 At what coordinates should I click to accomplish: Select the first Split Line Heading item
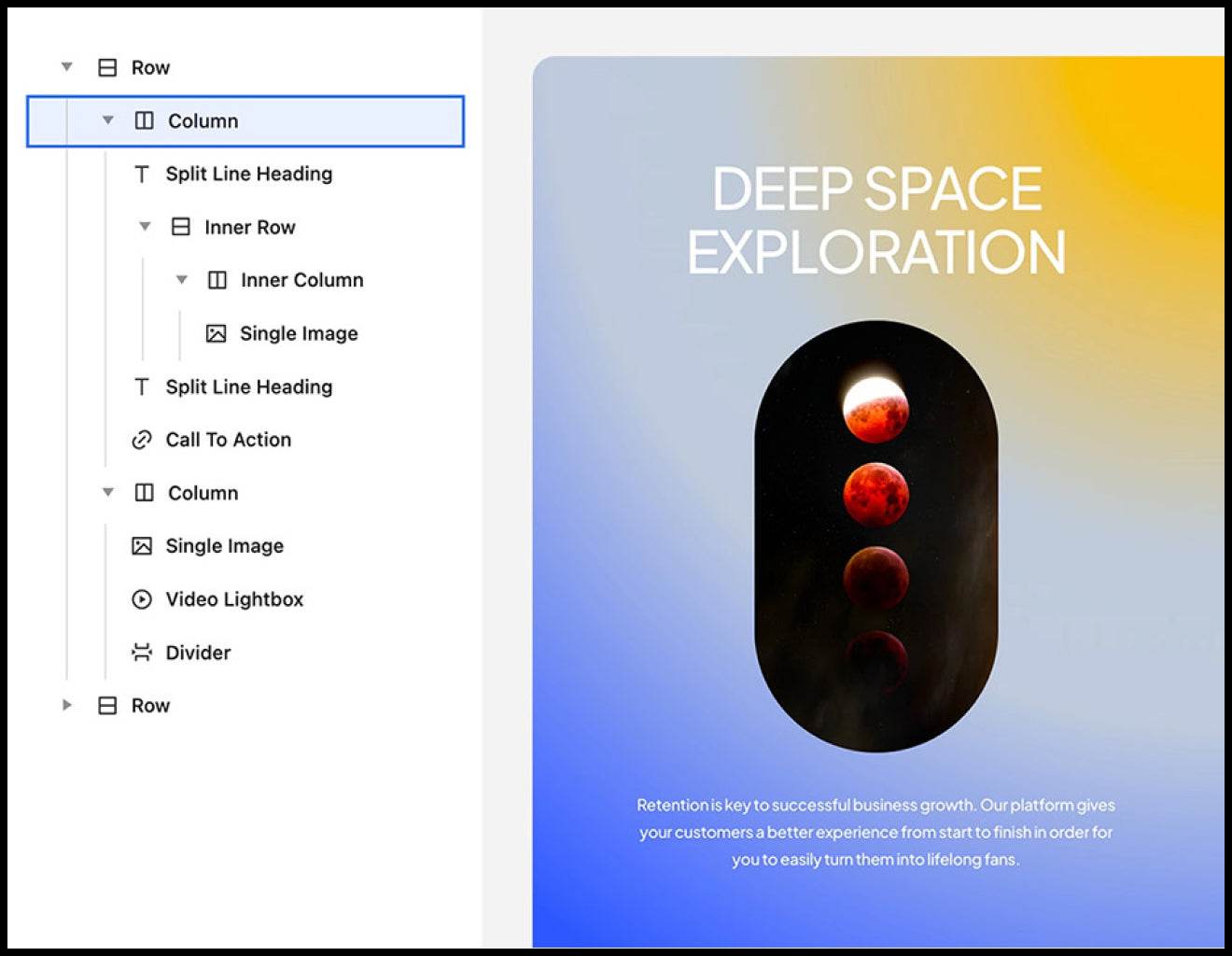248,174
